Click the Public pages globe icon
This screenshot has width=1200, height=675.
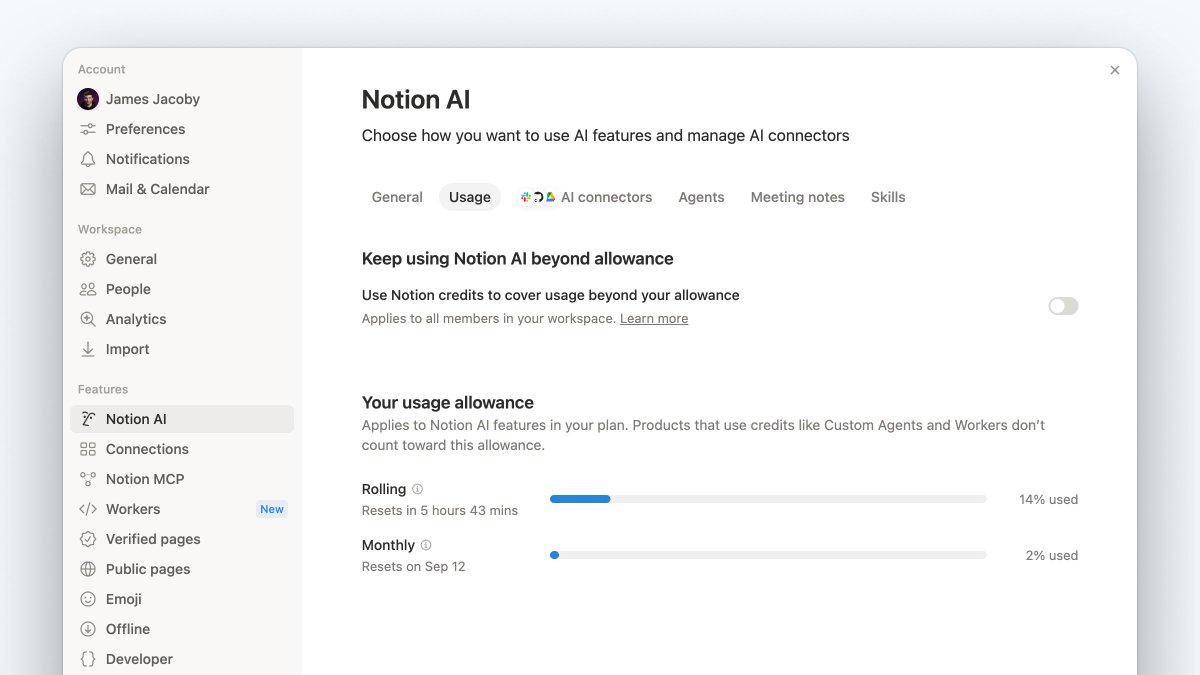coord(88,569)
